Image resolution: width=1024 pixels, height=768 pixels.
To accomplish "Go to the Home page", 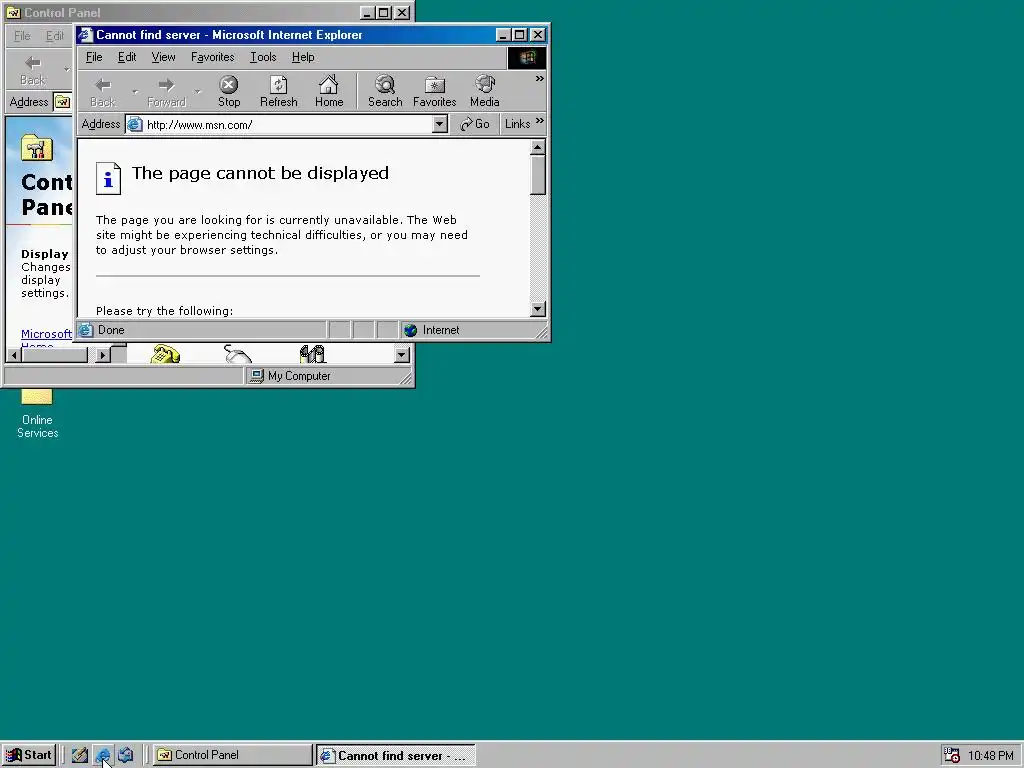I will 328,91.
